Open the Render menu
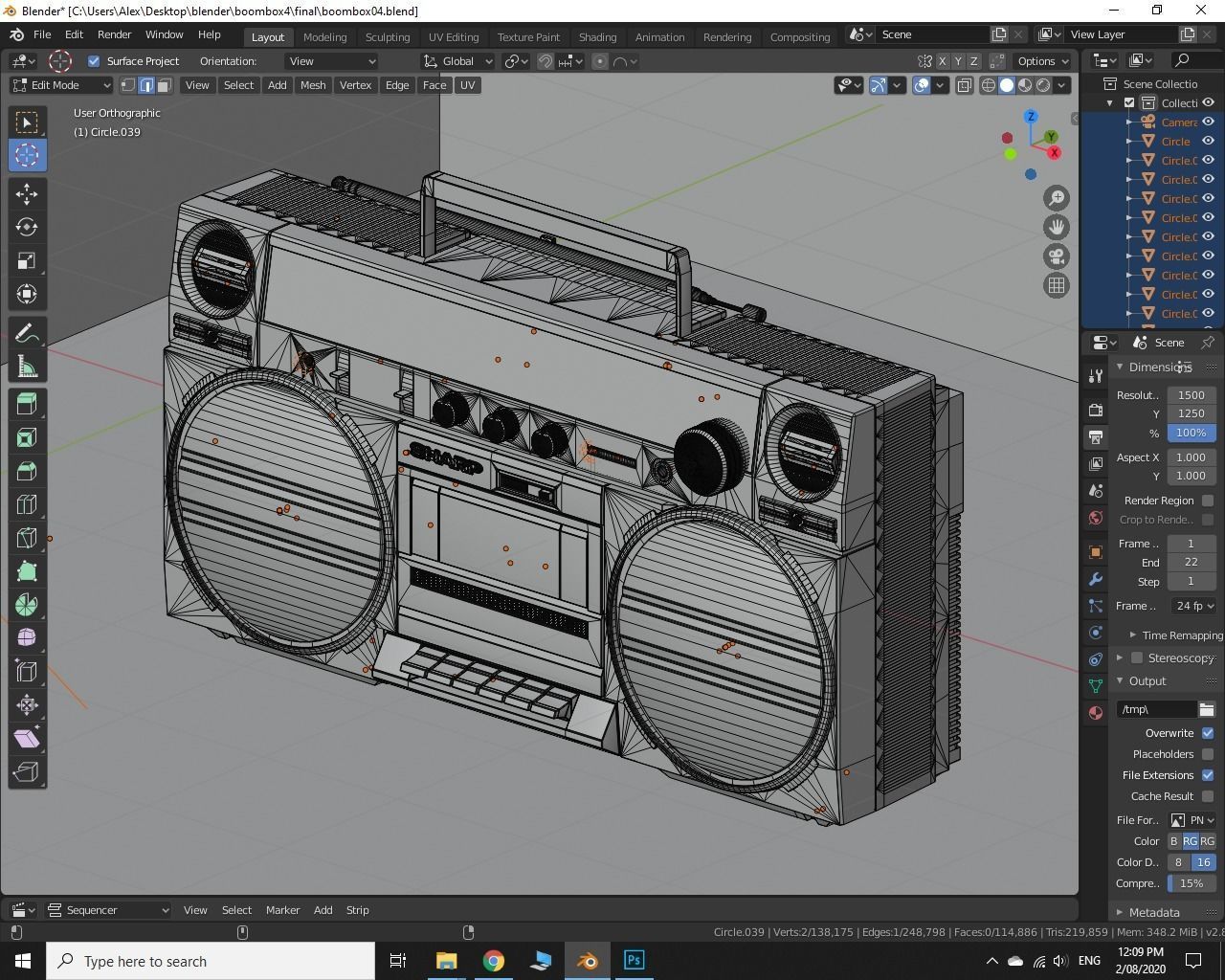 [114, 34]
